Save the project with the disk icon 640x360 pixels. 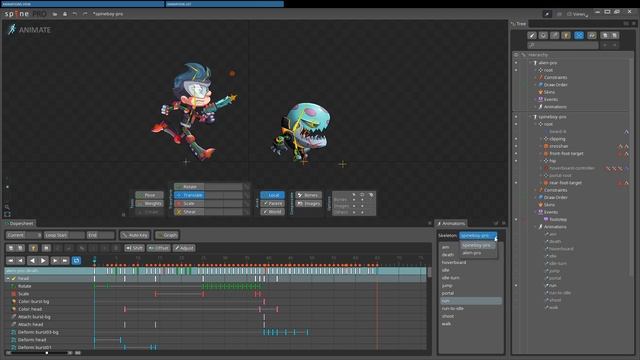[x=65, y=14]
